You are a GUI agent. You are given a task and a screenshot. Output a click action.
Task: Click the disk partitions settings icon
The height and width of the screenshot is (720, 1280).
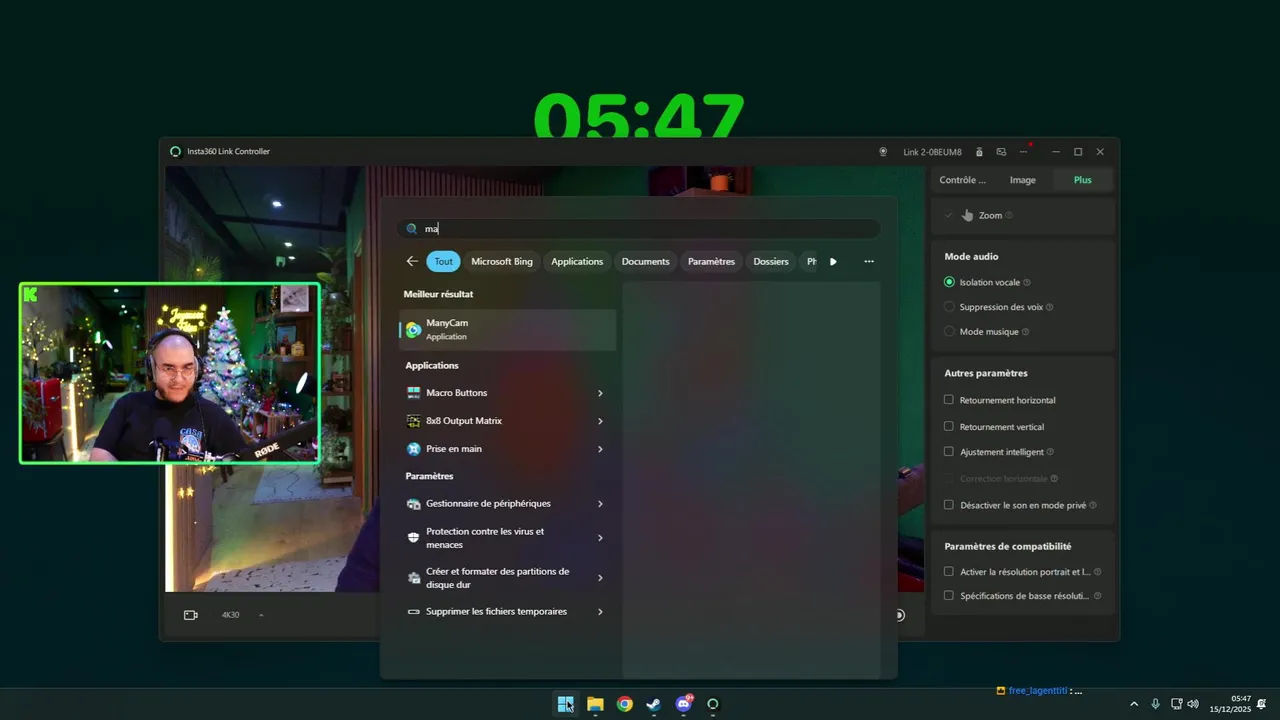tap(414, 578)
